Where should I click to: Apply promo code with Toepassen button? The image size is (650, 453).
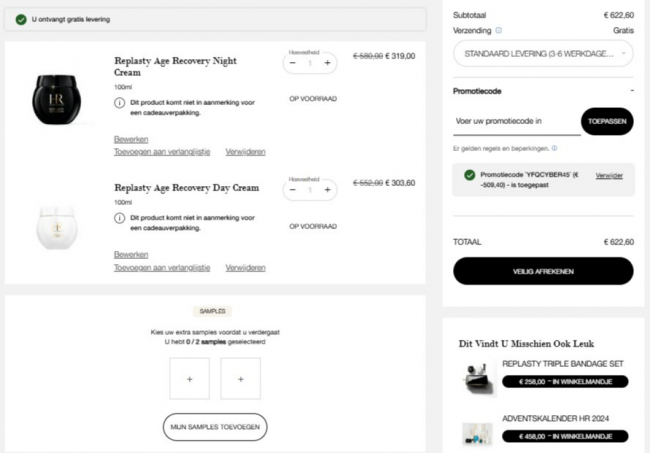[x=607, y=121]
